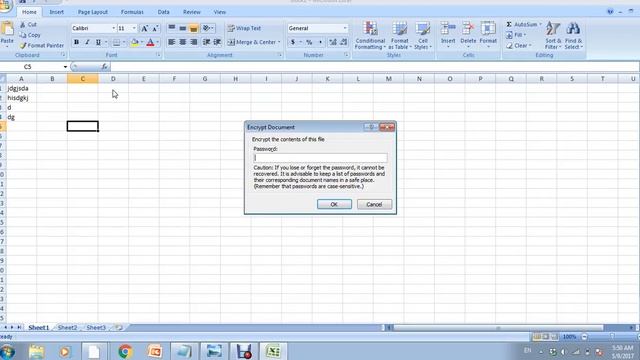Switch to the View tab
This screenshot has width=640, height=360.
point(220,12)
